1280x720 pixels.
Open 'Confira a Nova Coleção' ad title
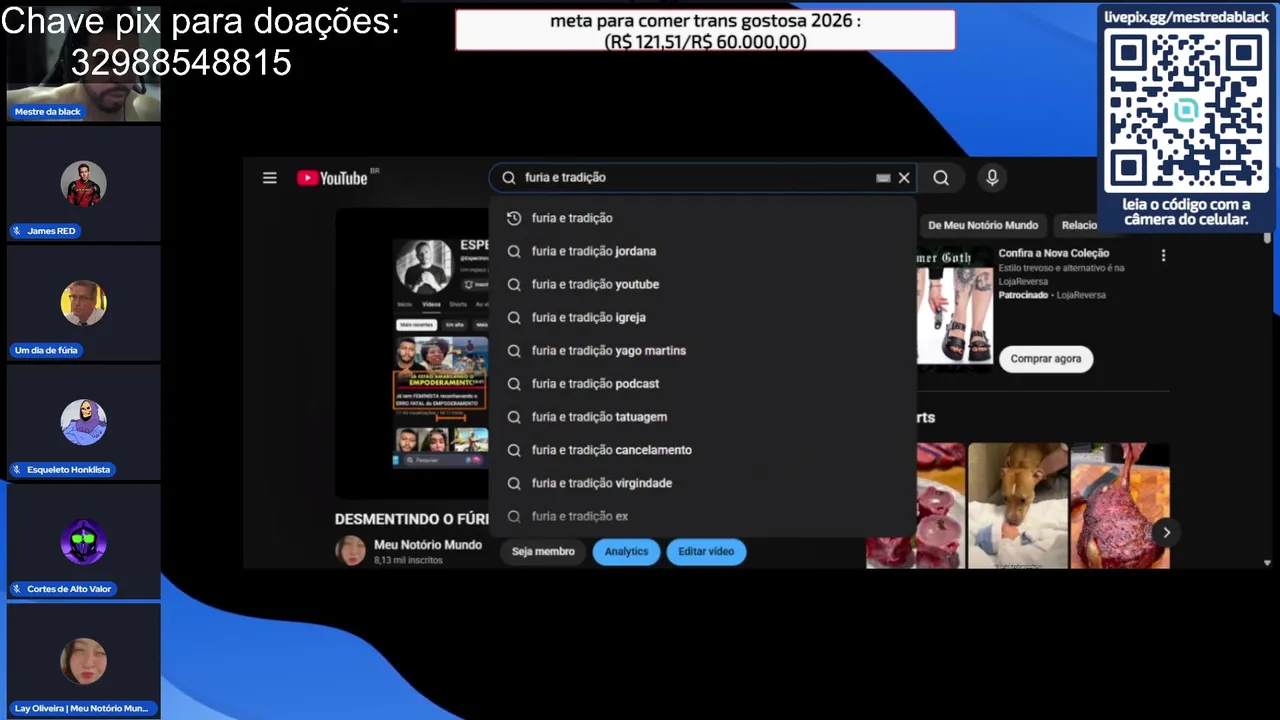pos(1053,253)
